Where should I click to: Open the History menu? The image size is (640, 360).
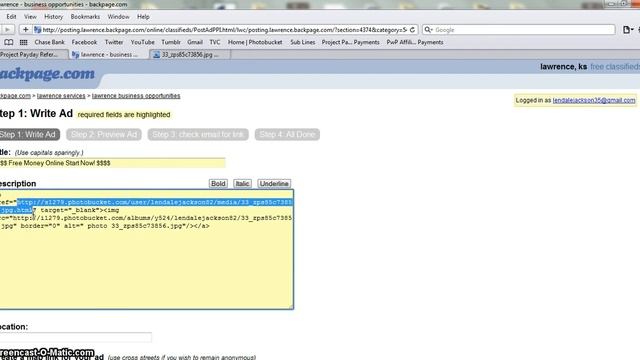pos(53,17)
